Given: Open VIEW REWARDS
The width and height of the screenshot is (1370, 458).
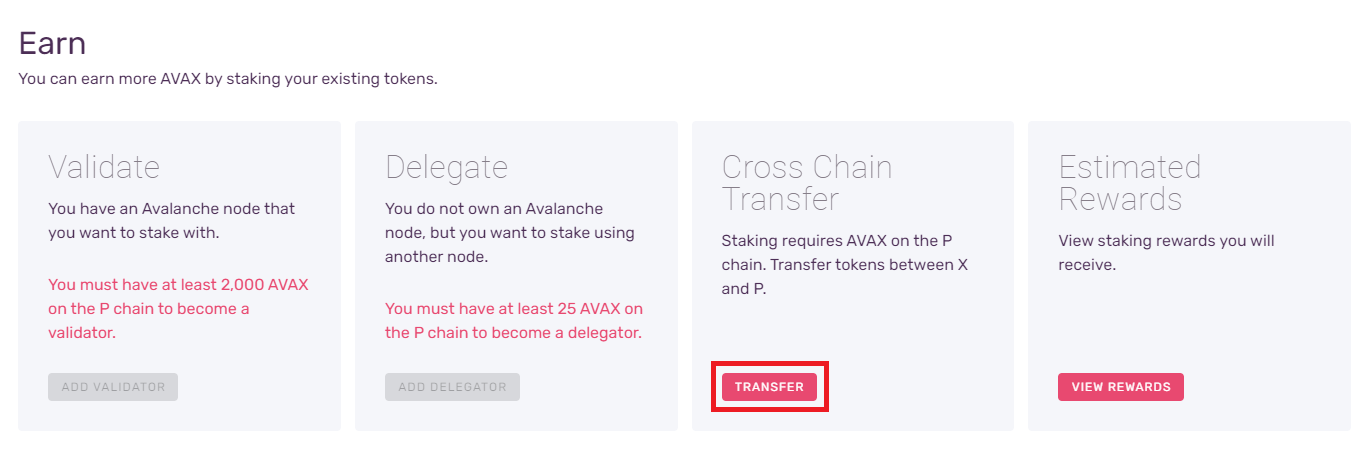Looking at the screenshot, I should point(1120,387).
